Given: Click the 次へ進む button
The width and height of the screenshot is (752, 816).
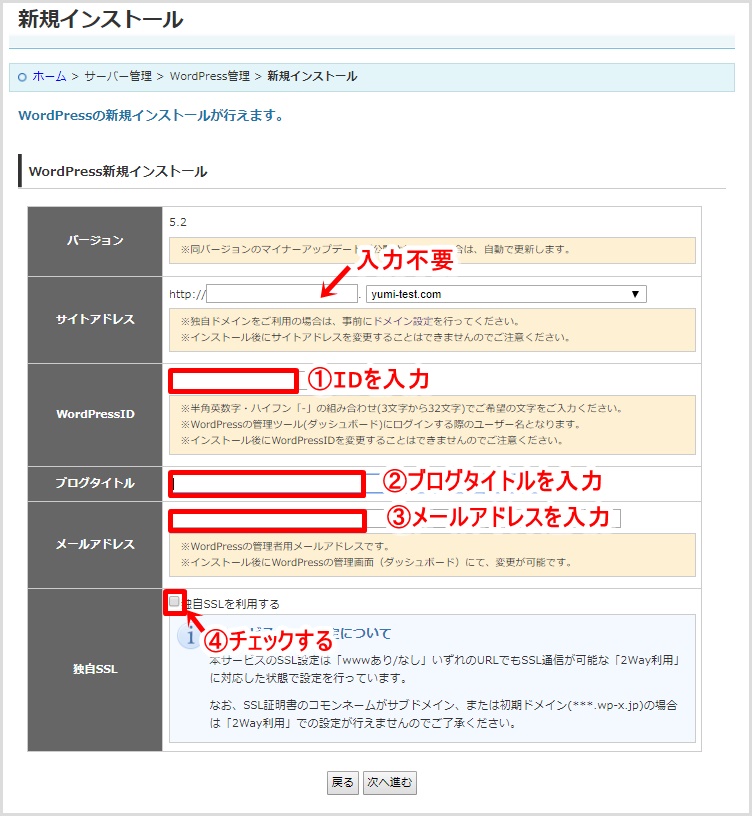Looking at the screenshot, I should pos(389,782).
